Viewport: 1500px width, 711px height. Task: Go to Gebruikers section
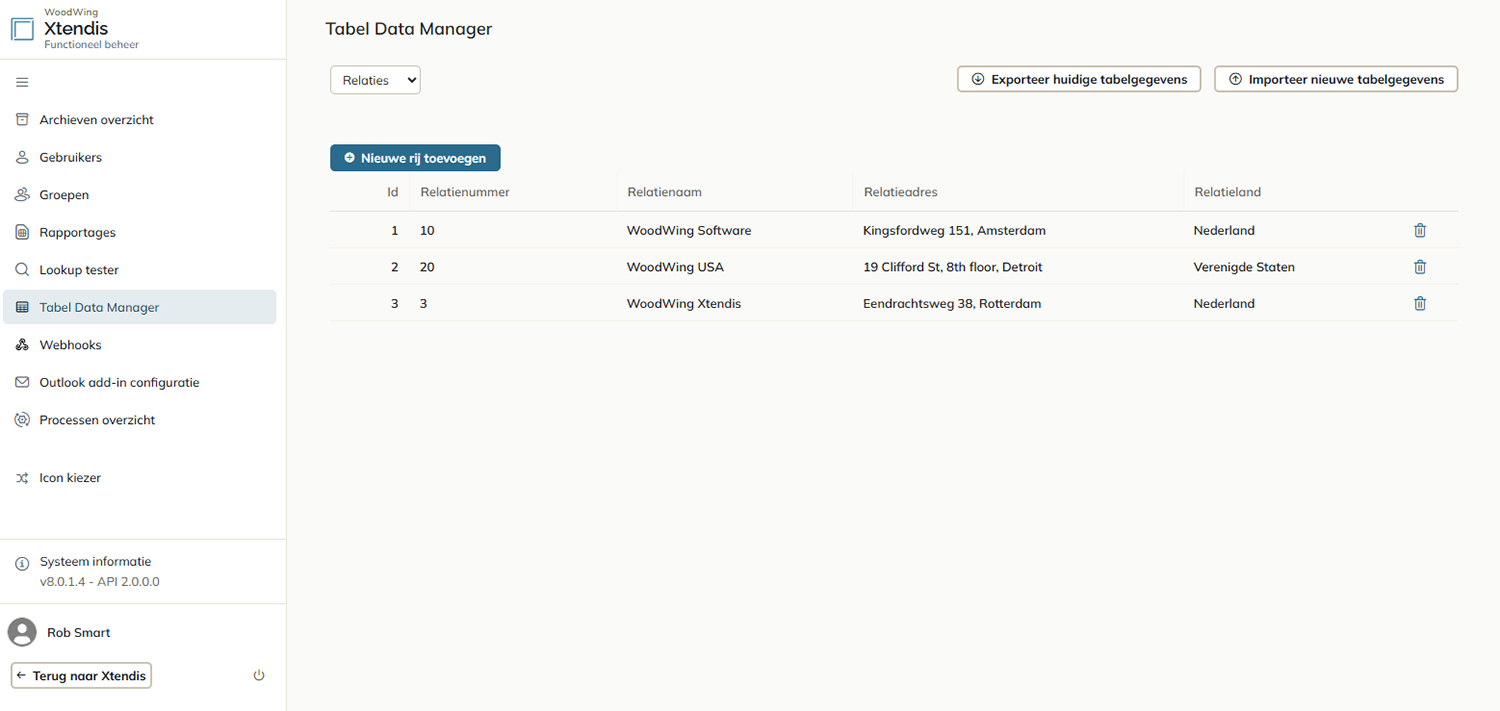(x=140, y=157)
